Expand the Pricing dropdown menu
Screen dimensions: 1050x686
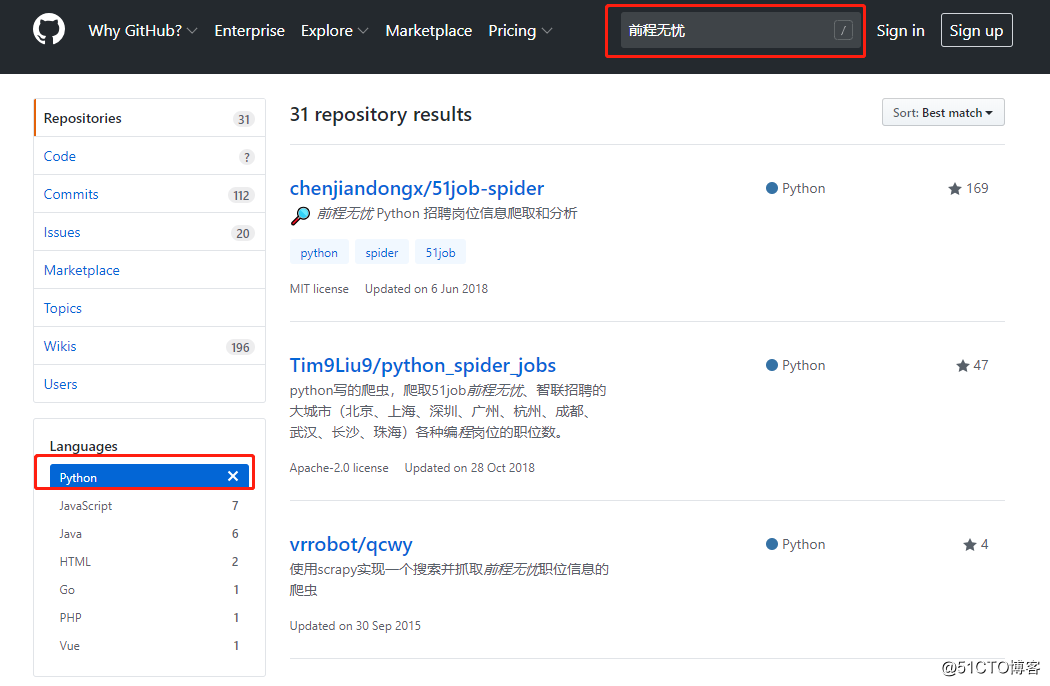tap(520, 31)
